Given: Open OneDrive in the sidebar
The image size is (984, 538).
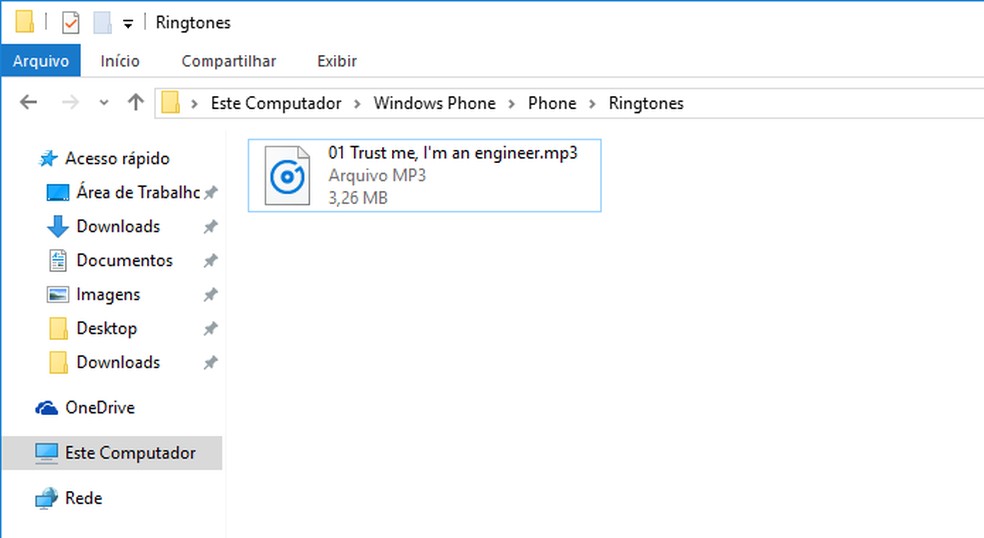Looking at the screenshot, I should pyautogui.click(x=100, y=407).
